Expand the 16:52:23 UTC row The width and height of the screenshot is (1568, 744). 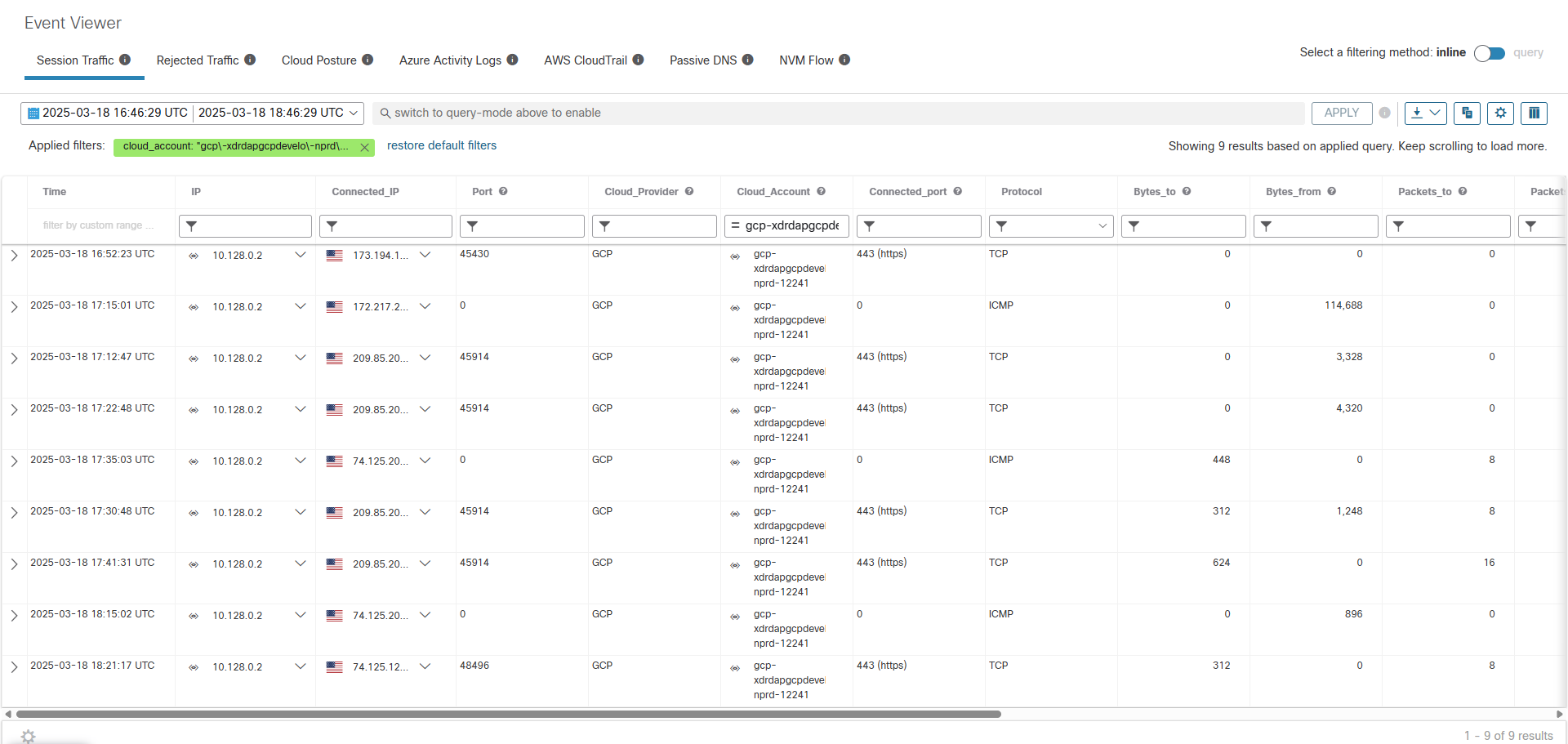pos(14,256)
